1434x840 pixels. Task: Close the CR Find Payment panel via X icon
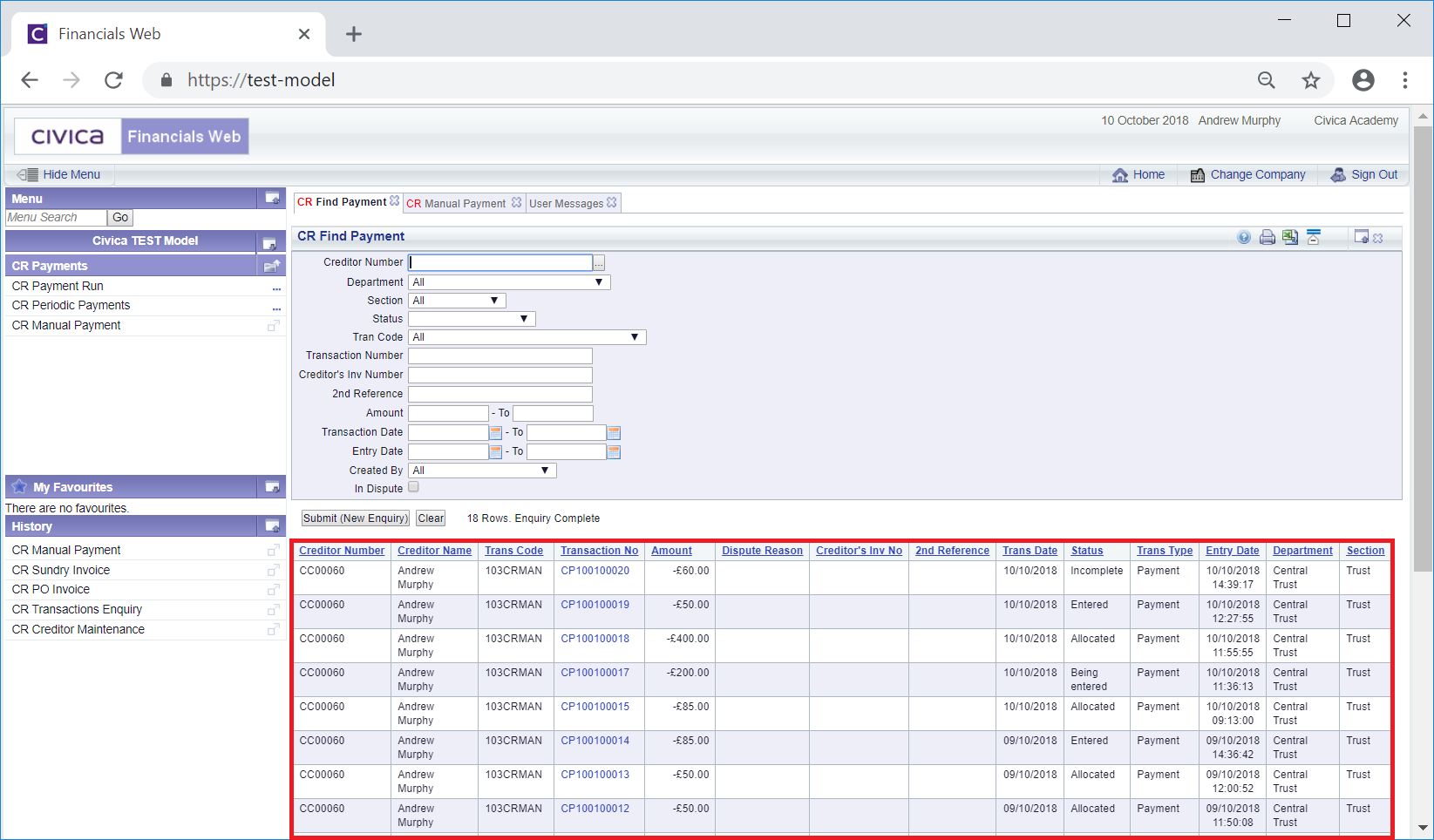coord(1378,238)
